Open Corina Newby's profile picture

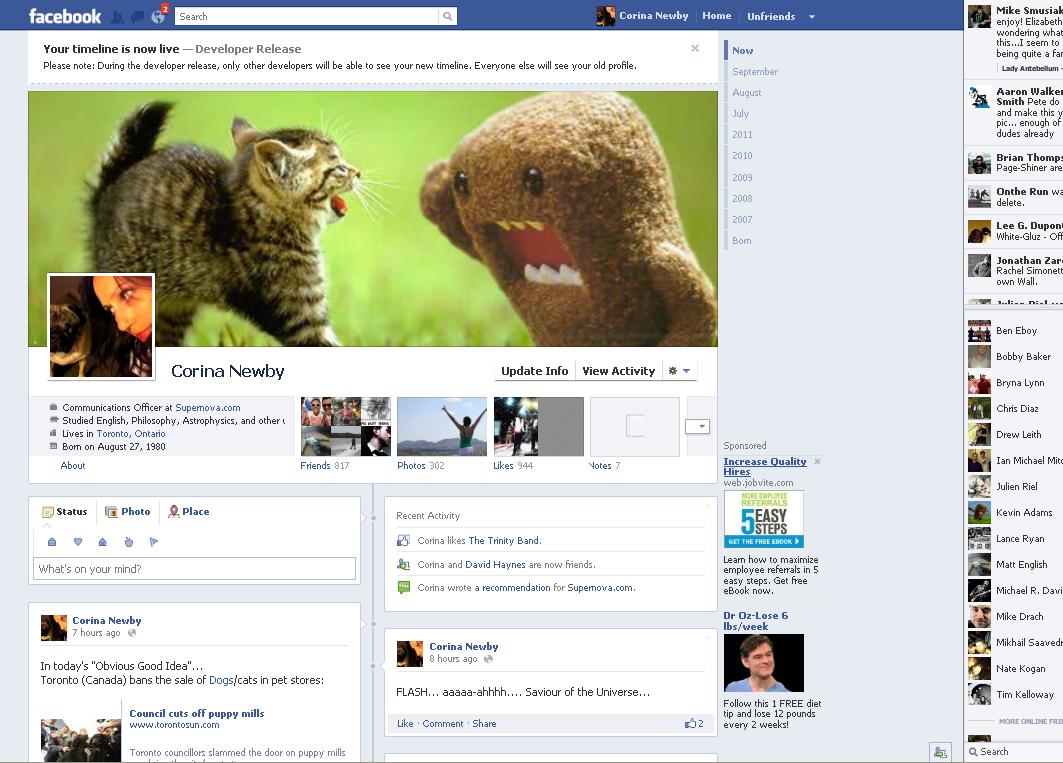pos(101,326)
